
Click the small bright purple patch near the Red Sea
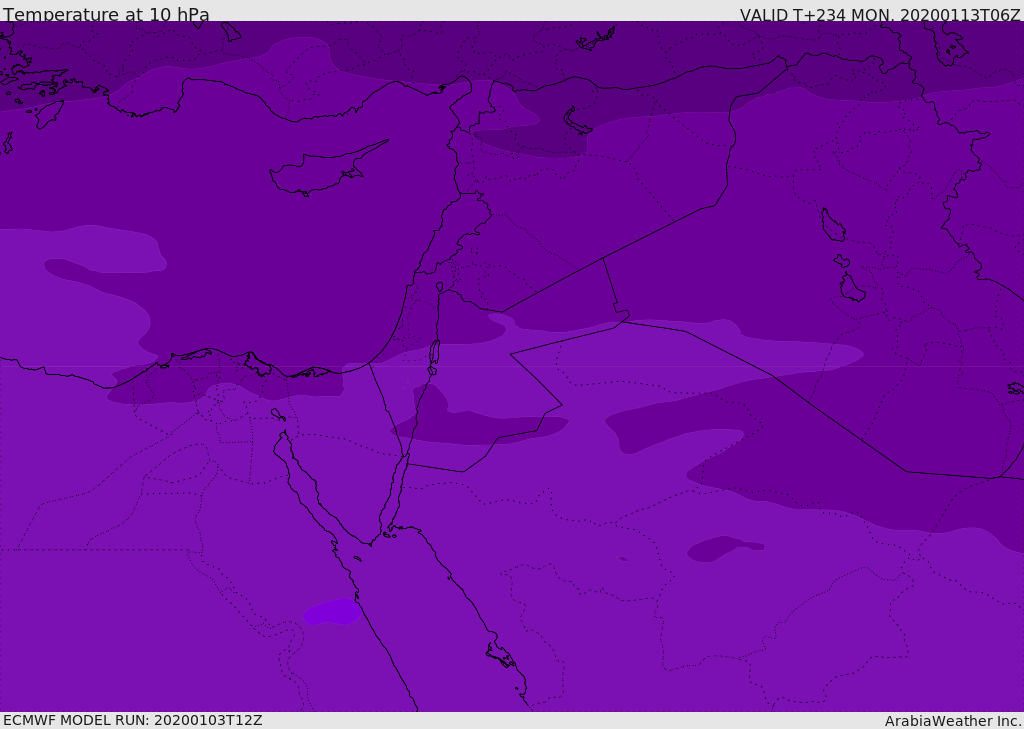331,611
